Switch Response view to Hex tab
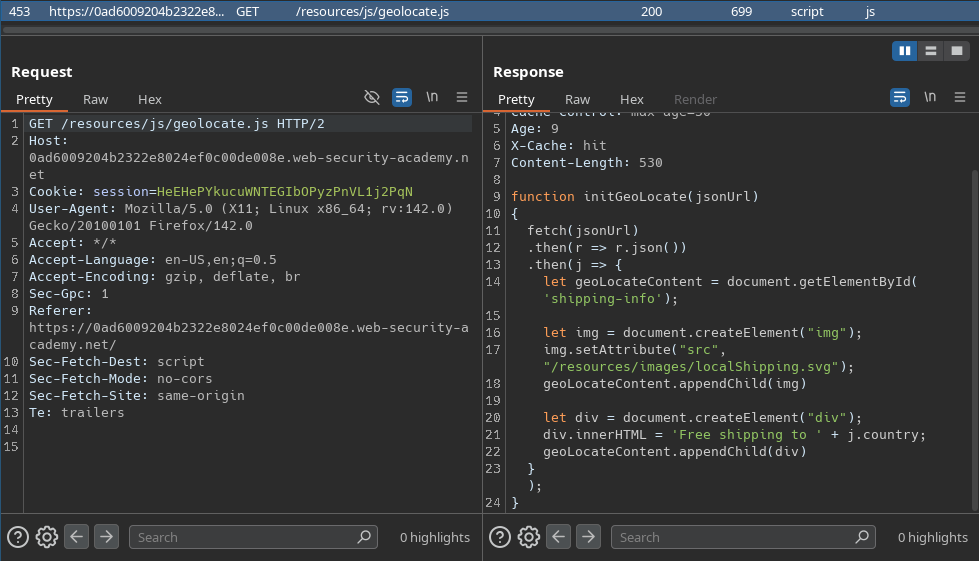This screenshot has width=979, height=561. click(x=632, y=99)
